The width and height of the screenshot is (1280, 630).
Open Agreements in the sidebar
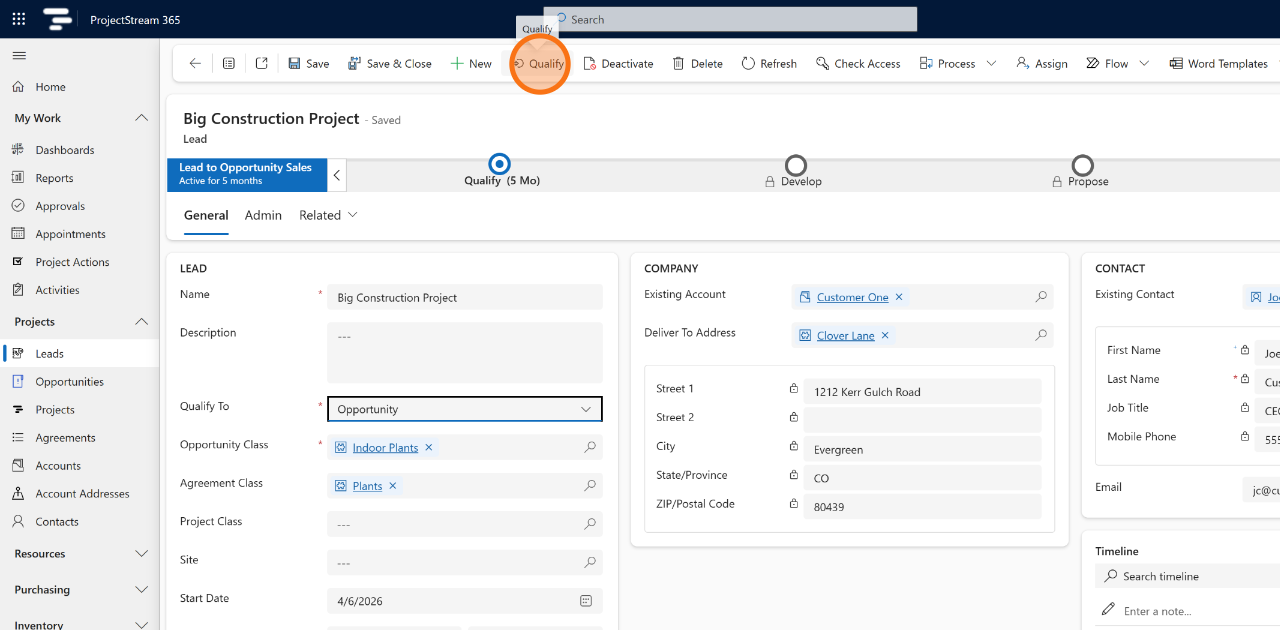coord(66,438)
